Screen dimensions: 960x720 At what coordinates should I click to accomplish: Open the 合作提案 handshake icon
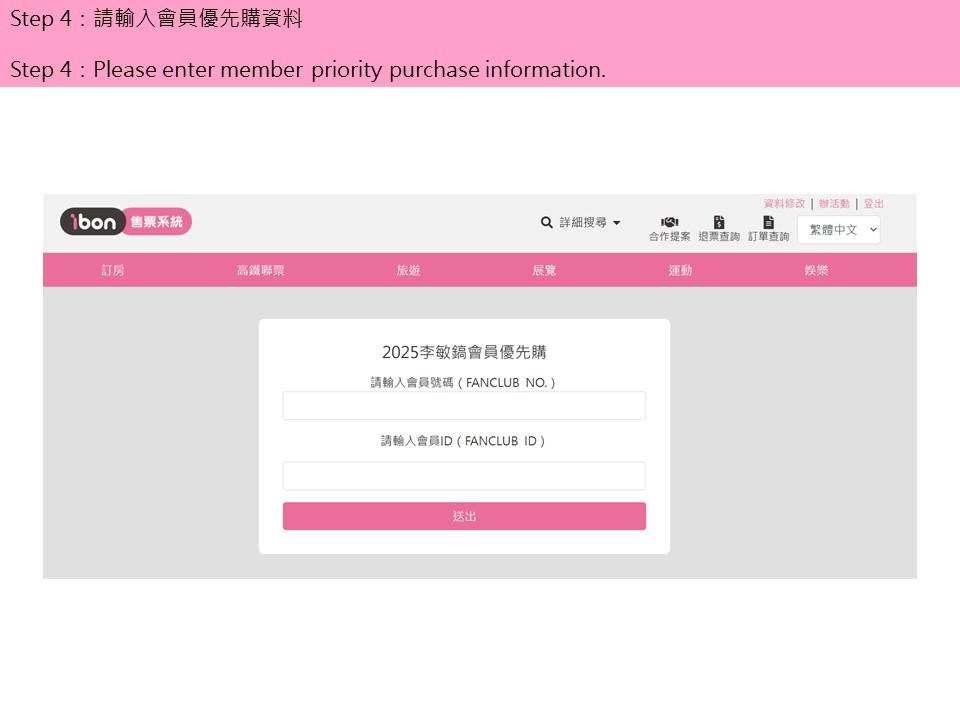[669, 223]
